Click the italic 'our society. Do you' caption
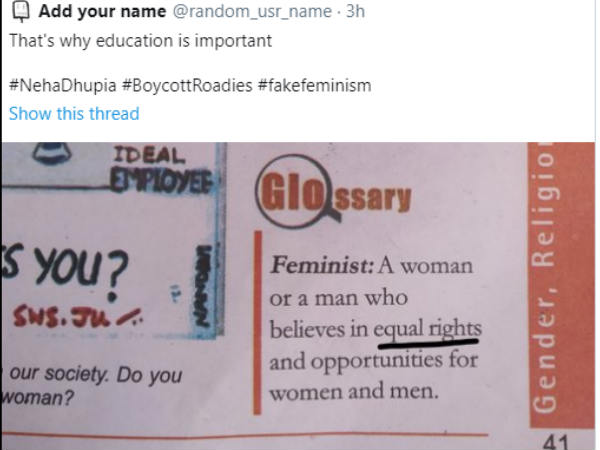Viewport: 600px width, 450px height. [96, 375]
